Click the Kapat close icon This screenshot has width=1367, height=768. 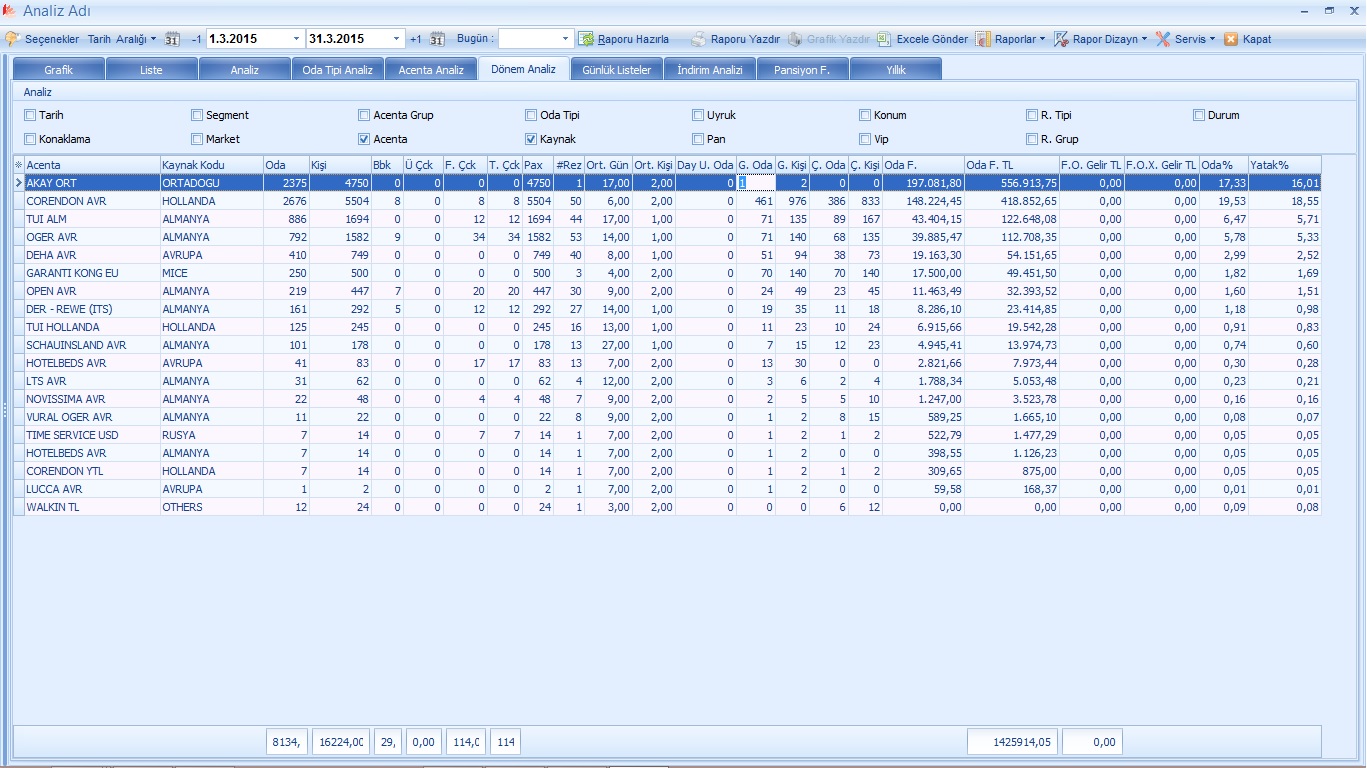click(1231, 39)
